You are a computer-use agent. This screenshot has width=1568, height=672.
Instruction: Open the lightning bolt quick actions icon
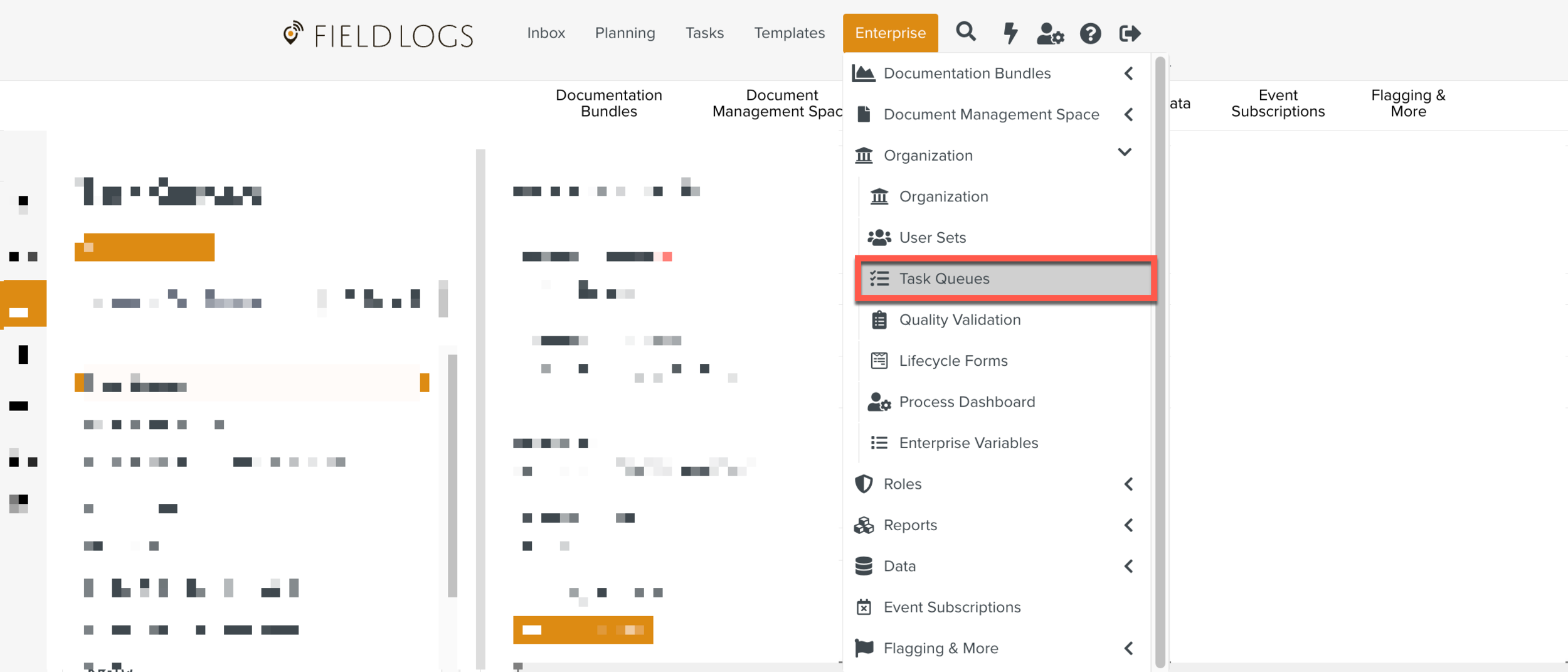[x=1010, y=33]
